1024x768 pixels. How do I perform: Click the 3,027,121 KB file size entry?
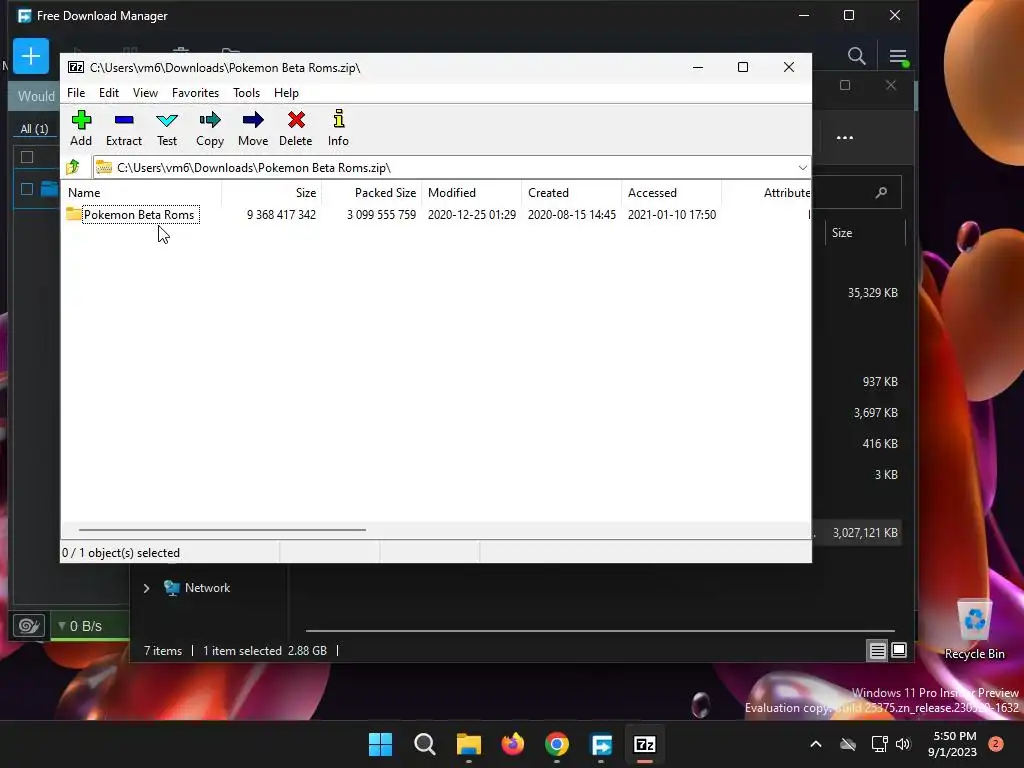point(865,533)
